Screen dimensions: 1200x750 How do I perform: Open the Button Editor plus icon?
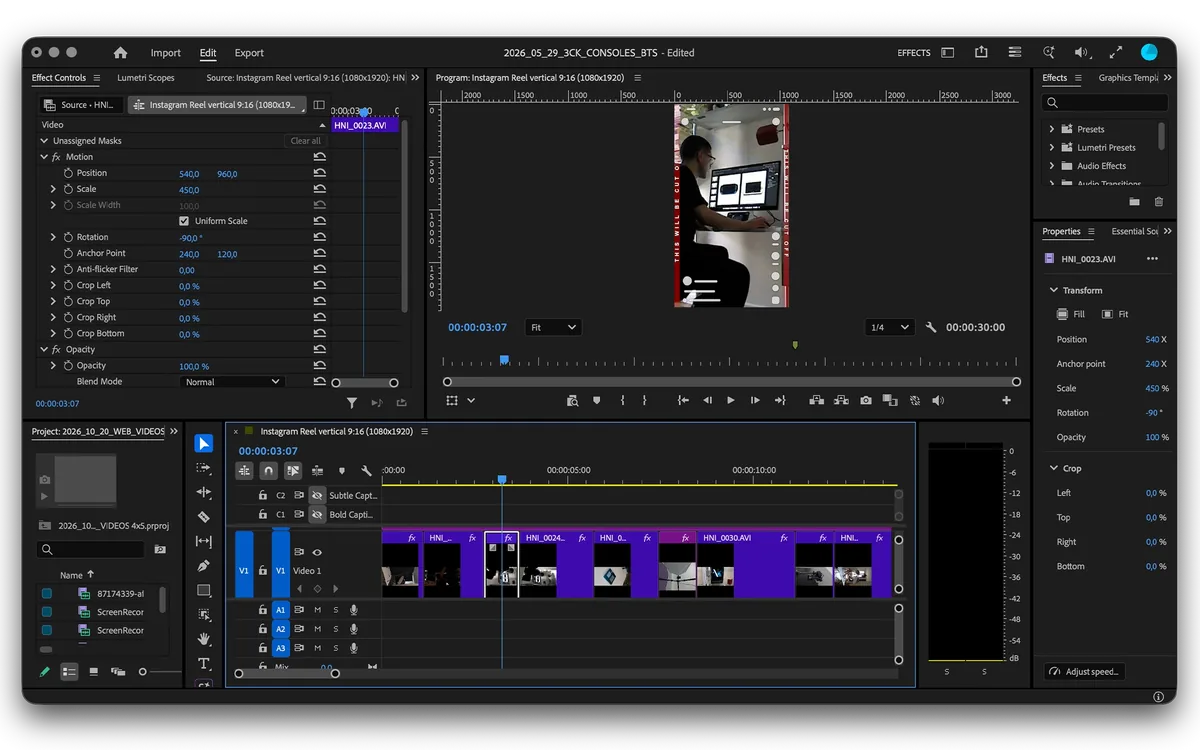point(1006,400)
